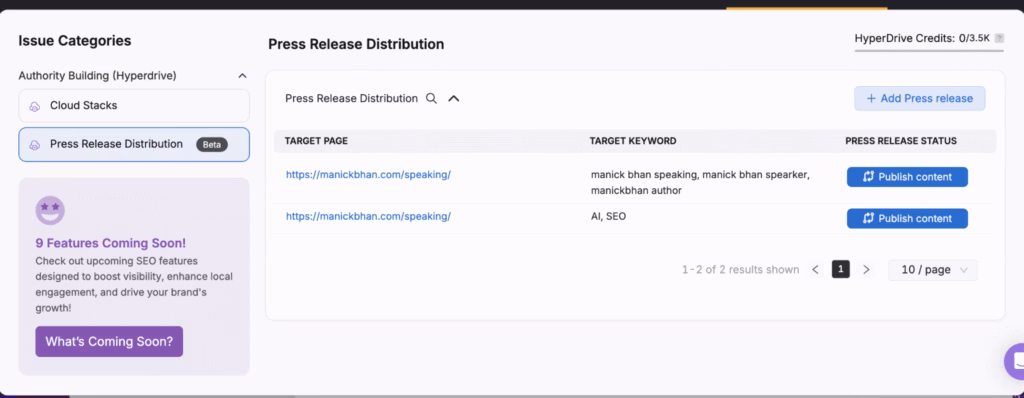Click HyperDrive Credits: 0/3.5K text
The height and width of the screenshot is (398, 1024).
923,39
